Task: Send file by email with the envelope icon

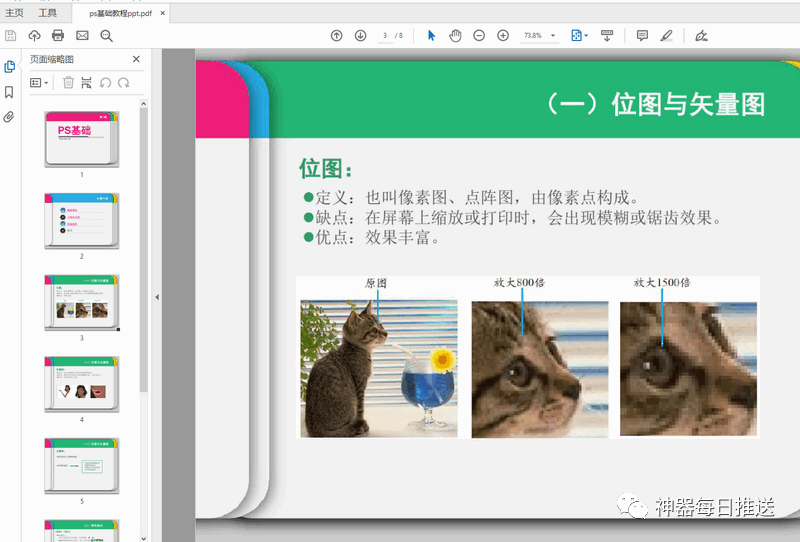Action: 82,35
